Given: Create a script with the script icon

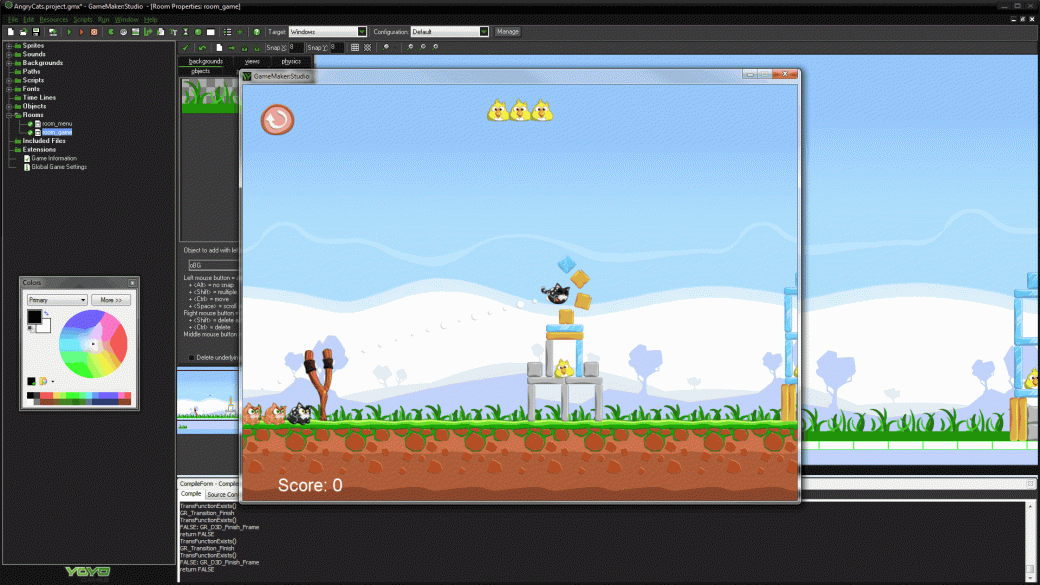Looking at the screenshot, I should [161, 32].
